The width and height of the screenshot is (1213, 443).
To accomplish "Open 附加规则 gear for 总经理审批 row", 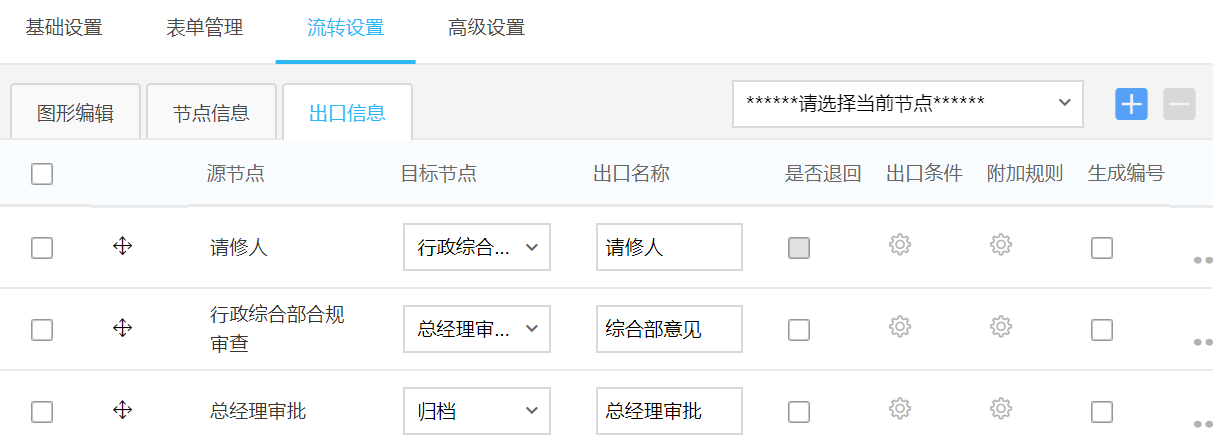I will pos(1001,408).
